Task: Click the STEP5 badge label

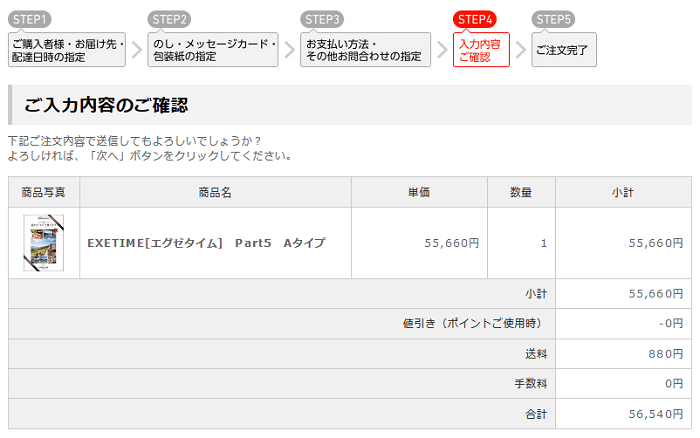Action: coord(553,19)
